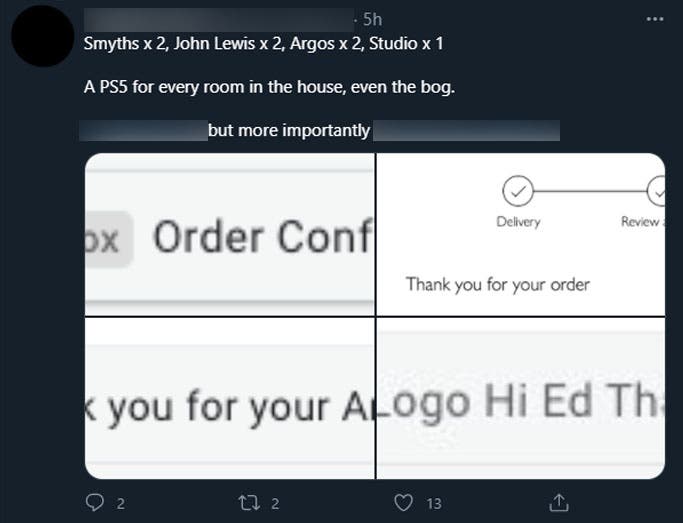
Task: Retweet this post using the retweet icon
Action: [250, 503]
